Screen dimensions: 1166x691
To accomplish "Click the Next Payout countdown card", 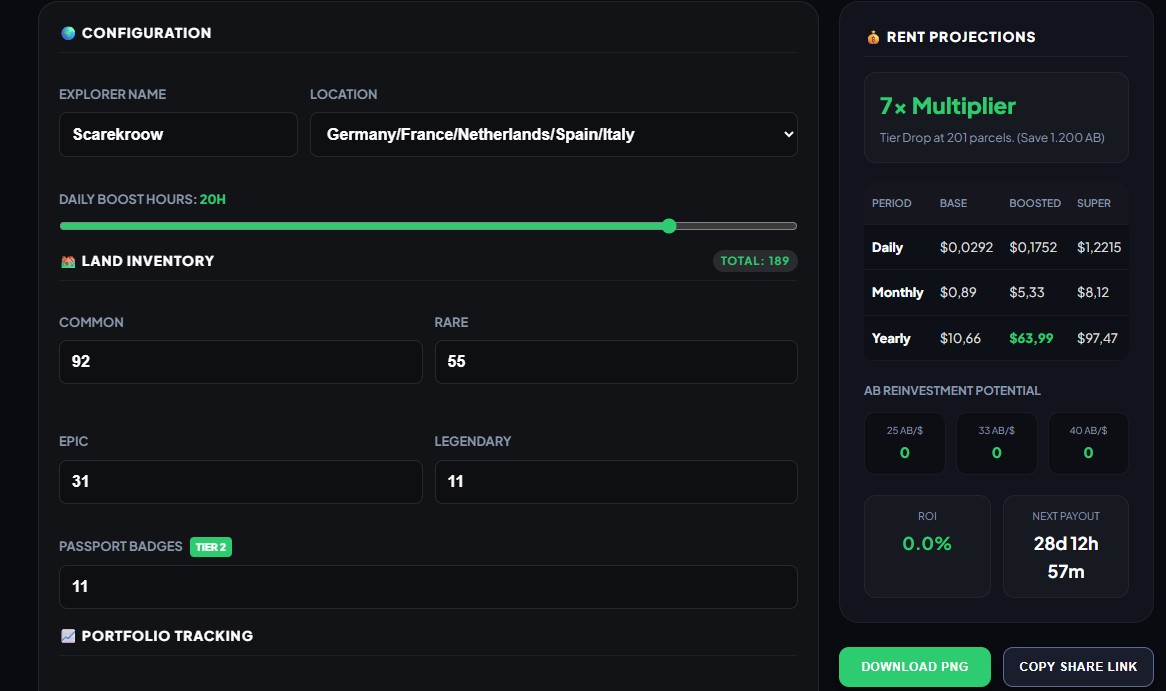I will tap(1066, 547).
